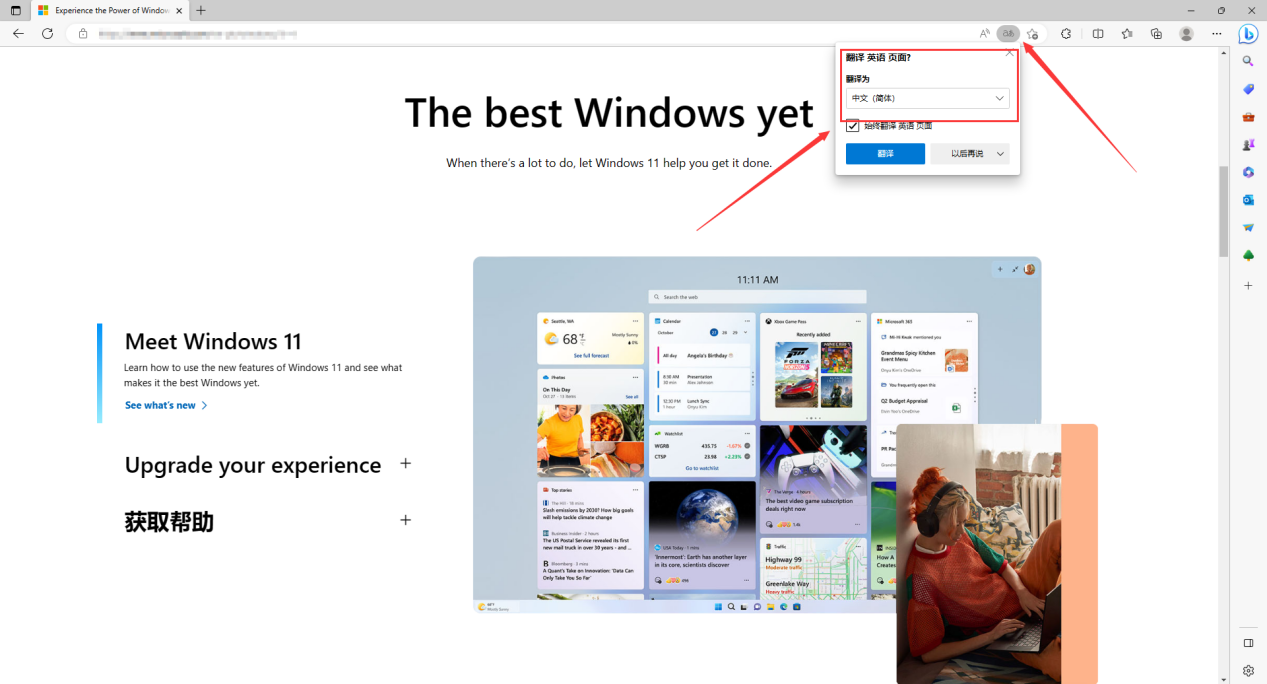Open the Collections icon

click(x=1156, y=33)
